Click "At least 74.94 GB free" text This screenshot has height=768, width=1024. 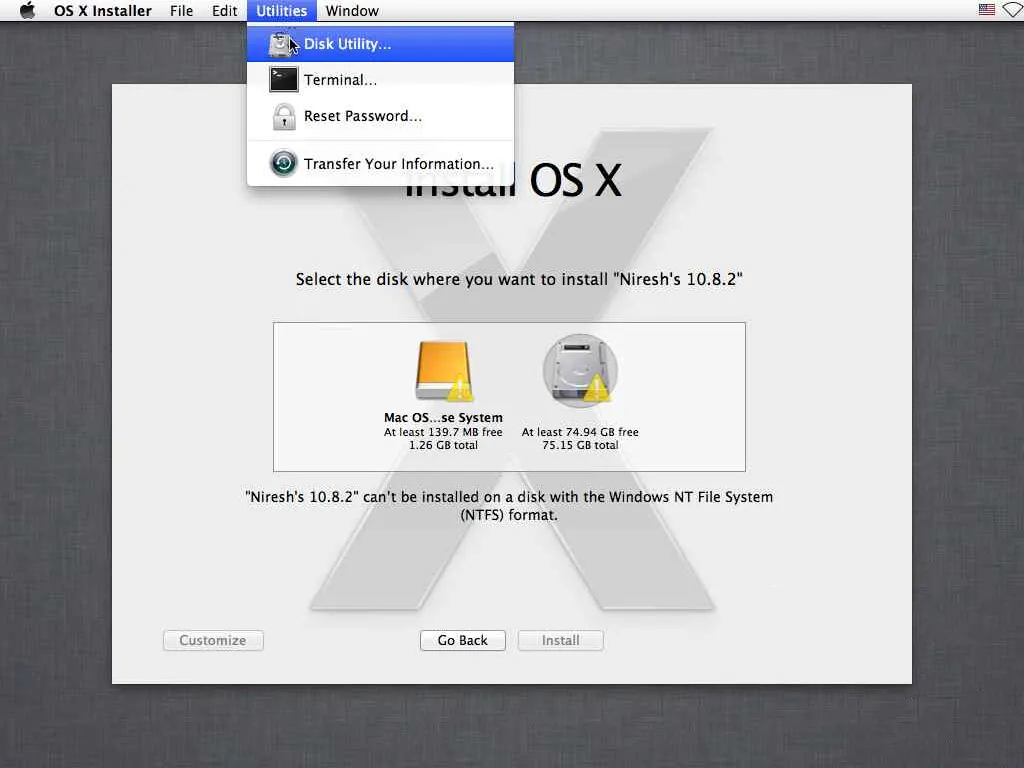pos(580,432)
